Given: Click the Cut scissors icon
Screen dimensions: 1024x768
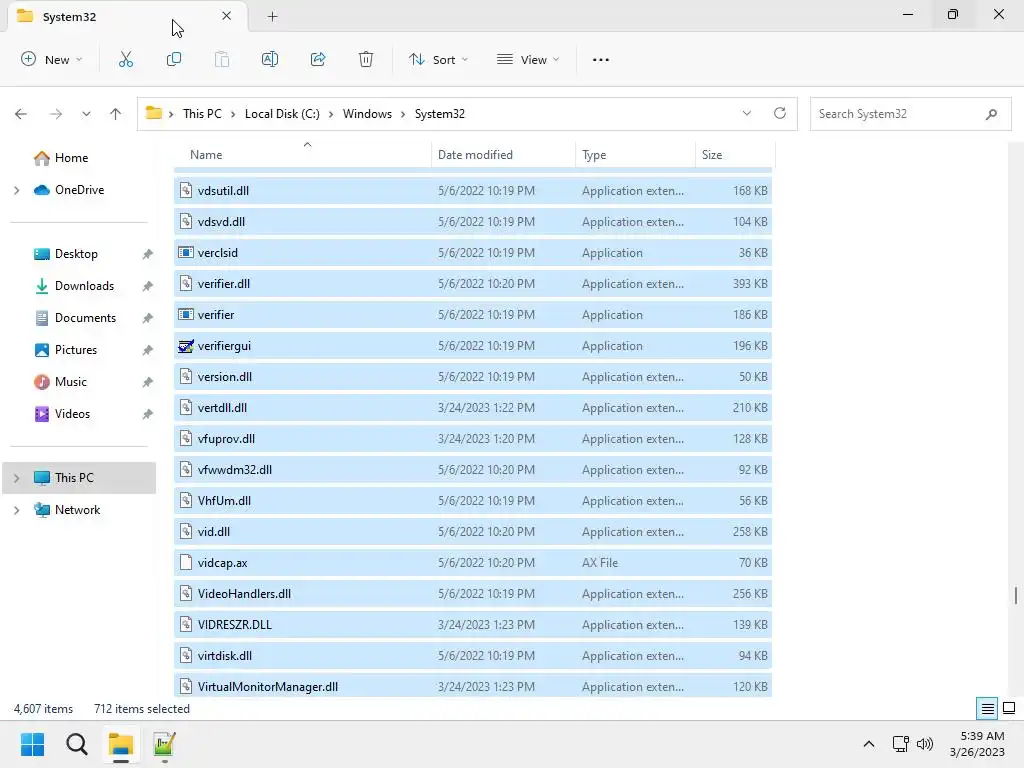Looking at the screenshot, I should coord(126,59).
